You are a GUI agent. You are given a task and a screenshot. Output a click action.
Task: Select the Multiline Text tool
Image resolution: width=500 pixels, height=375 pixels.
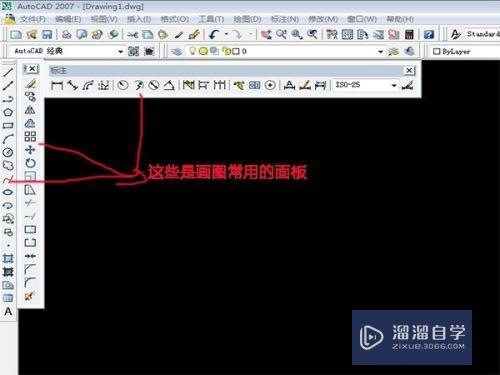tap(8, 312)
